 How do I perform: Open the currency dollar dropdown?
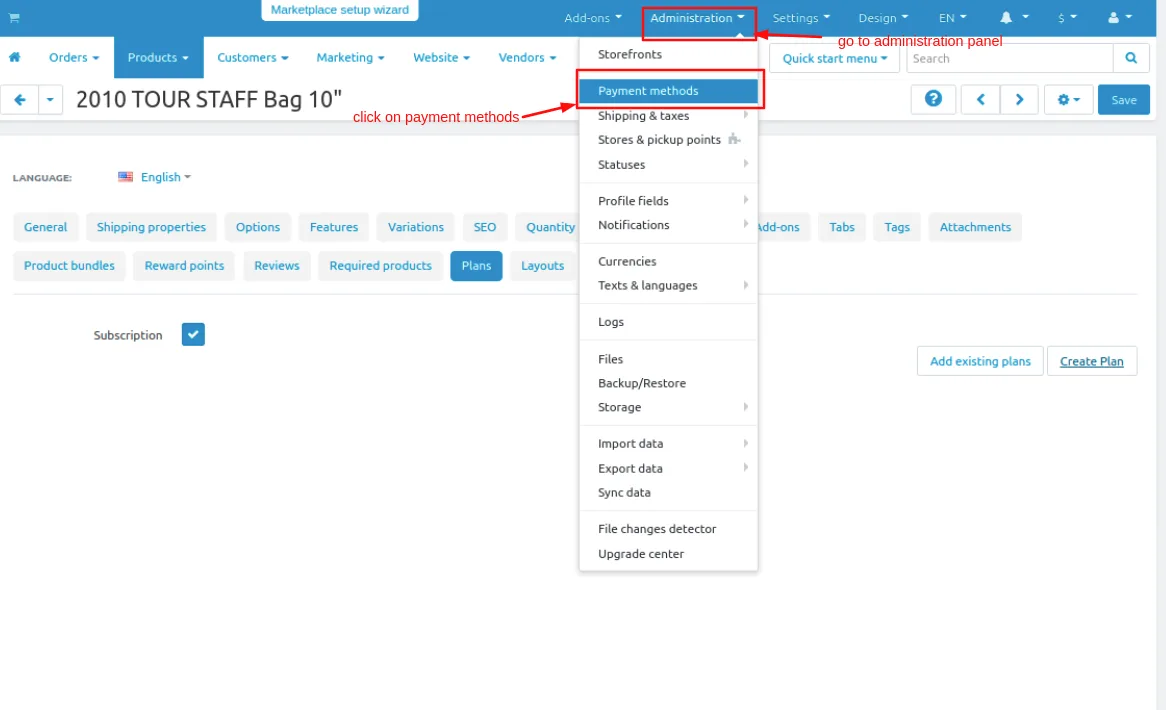tap(1067, 18)
